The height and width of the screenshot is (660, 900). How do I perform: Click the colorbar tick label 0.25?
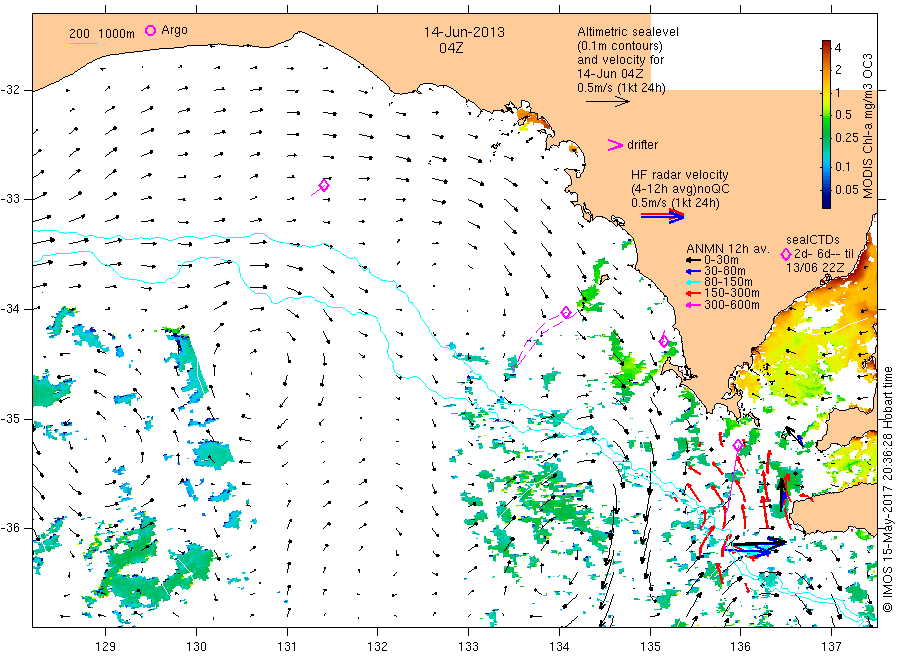click(847, 138)
